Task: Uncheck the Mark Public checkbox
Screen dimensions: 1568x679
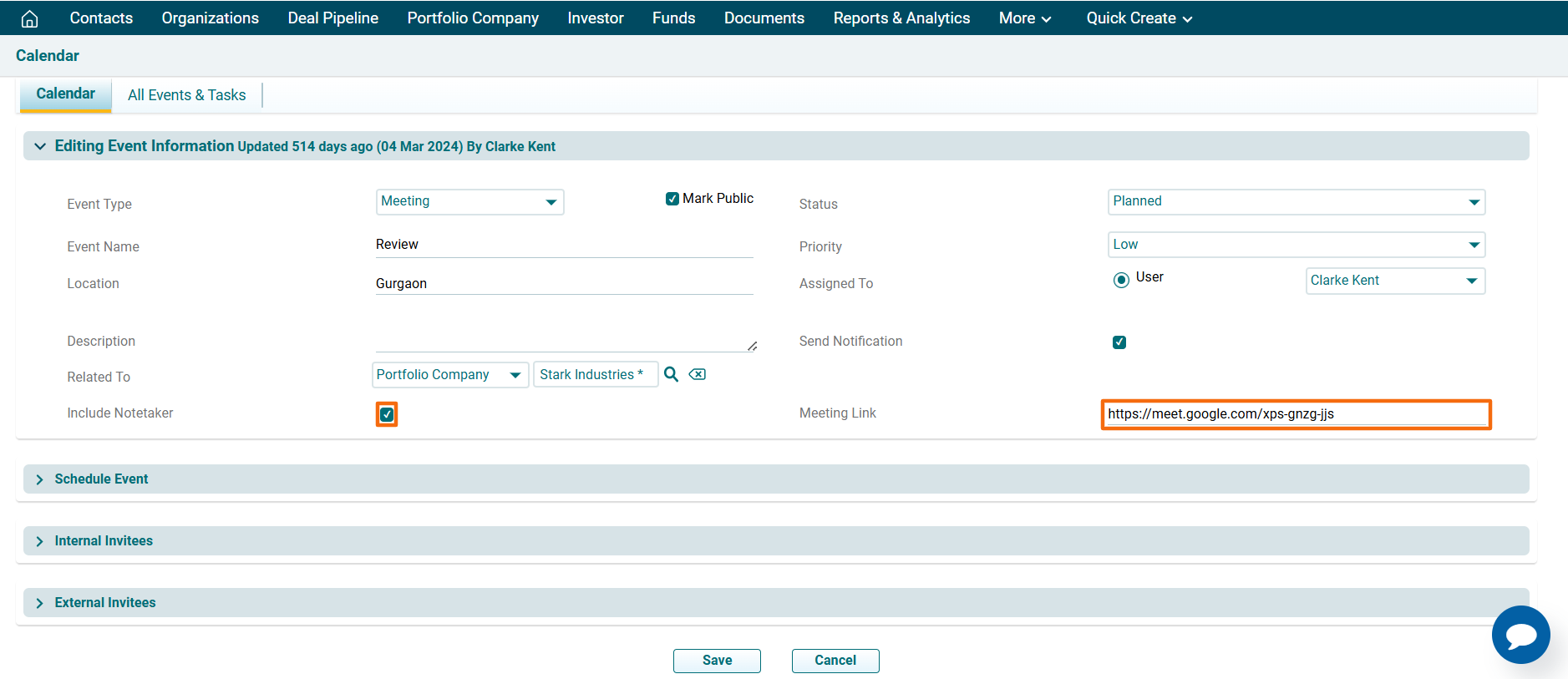Action: coord(672,199)
